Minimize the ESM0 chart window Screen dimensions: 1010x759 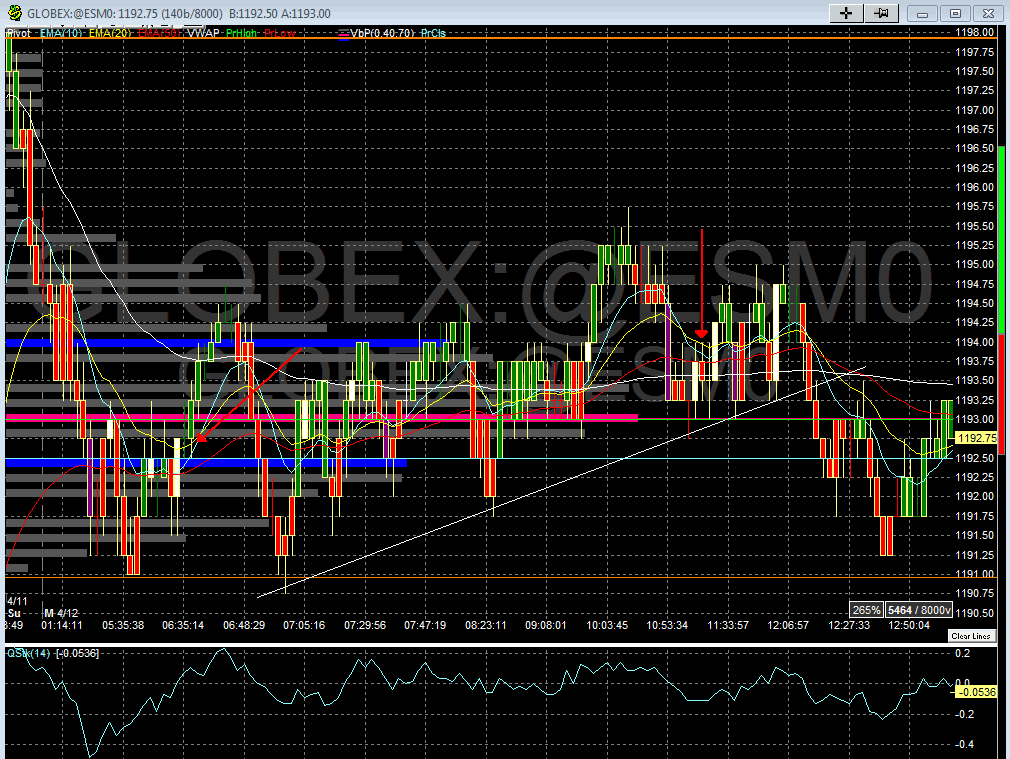pos(922,13)
